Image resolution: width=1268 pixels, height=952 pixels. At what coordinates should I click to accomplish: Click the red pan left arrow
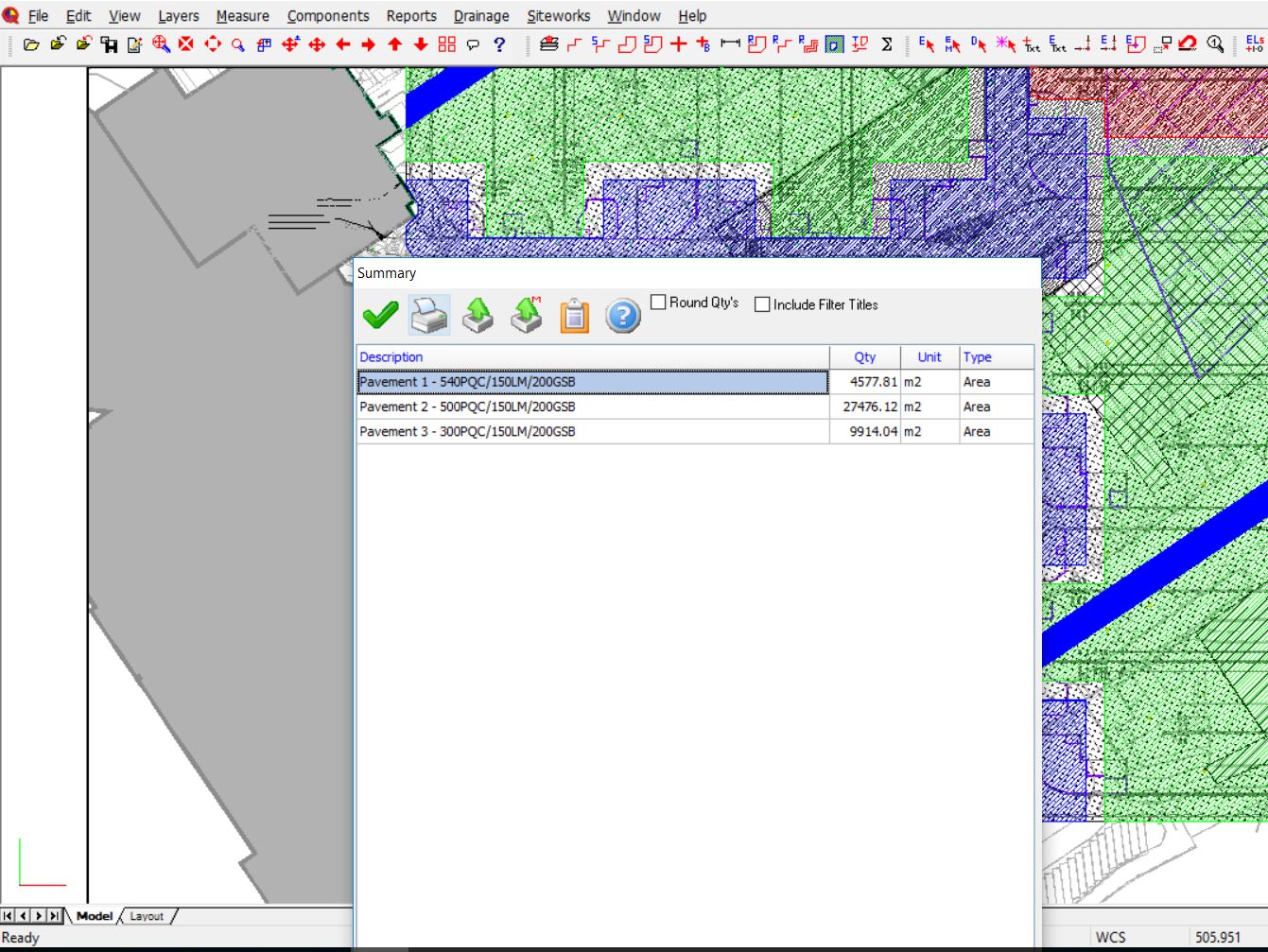342,44
